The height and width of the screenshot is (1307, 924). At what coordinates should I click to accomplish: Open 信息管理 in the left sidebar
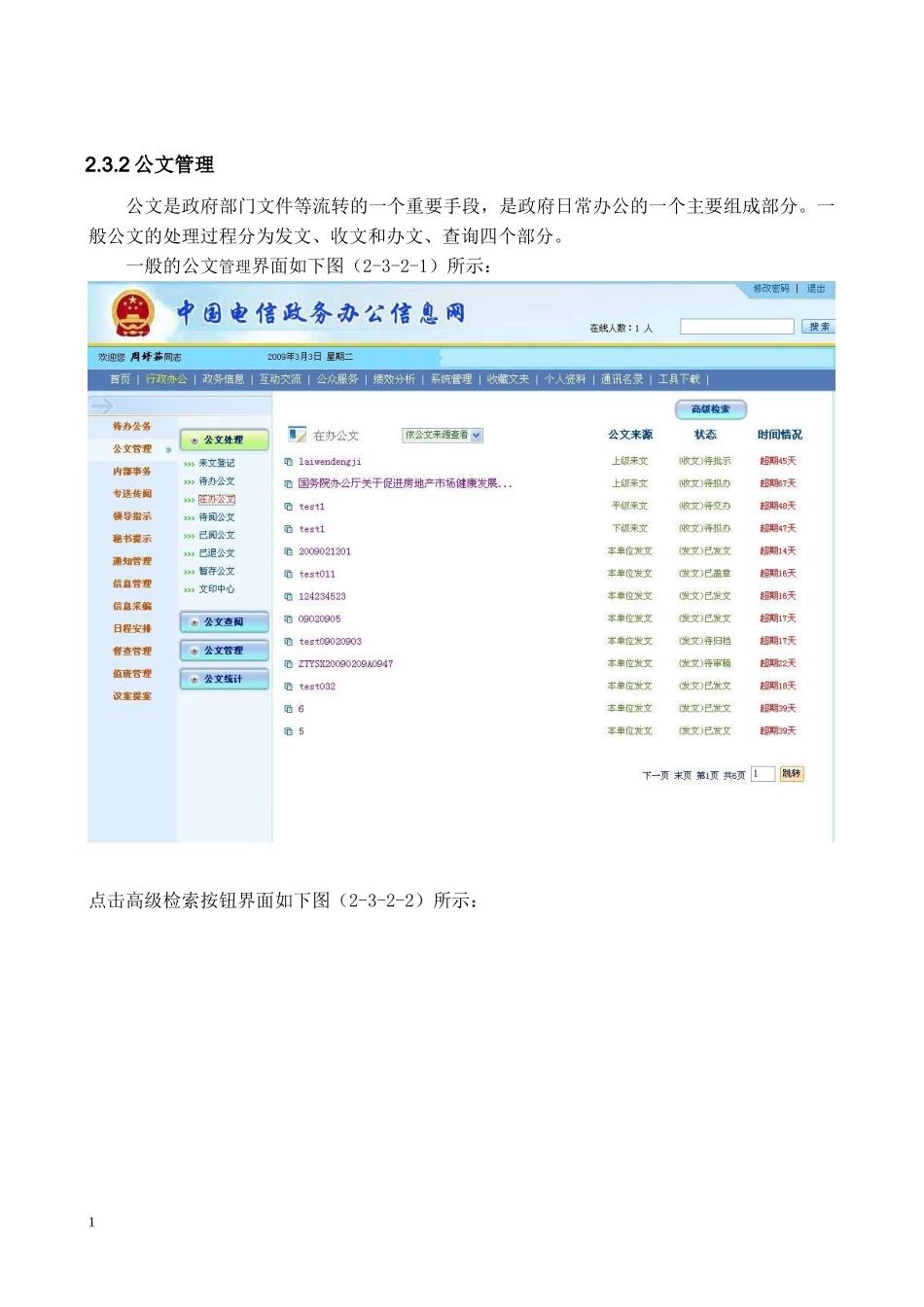click(132, 584)
